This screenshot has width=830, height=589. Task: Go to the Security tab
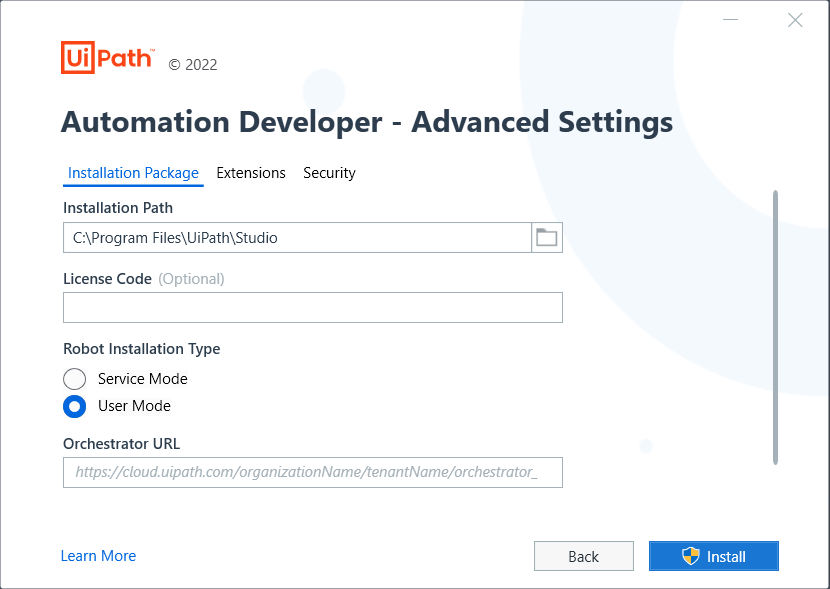tap(329, 173)
